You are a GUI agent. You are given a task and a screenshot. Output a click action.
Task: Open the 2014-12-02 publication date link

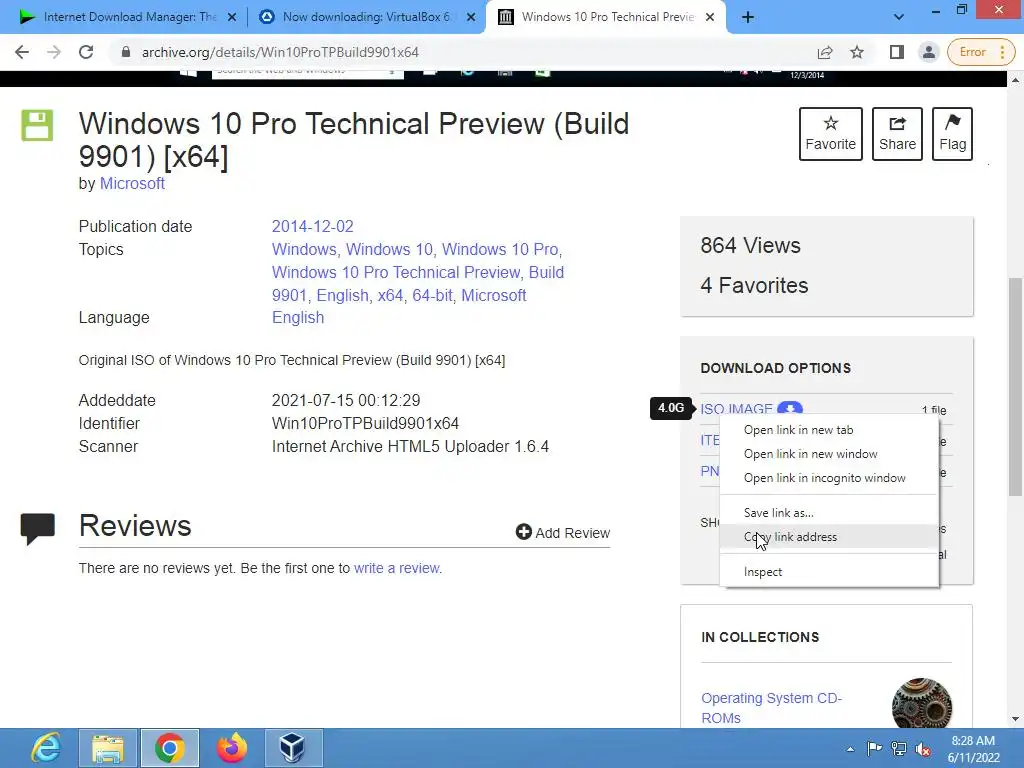click(313, 227)
